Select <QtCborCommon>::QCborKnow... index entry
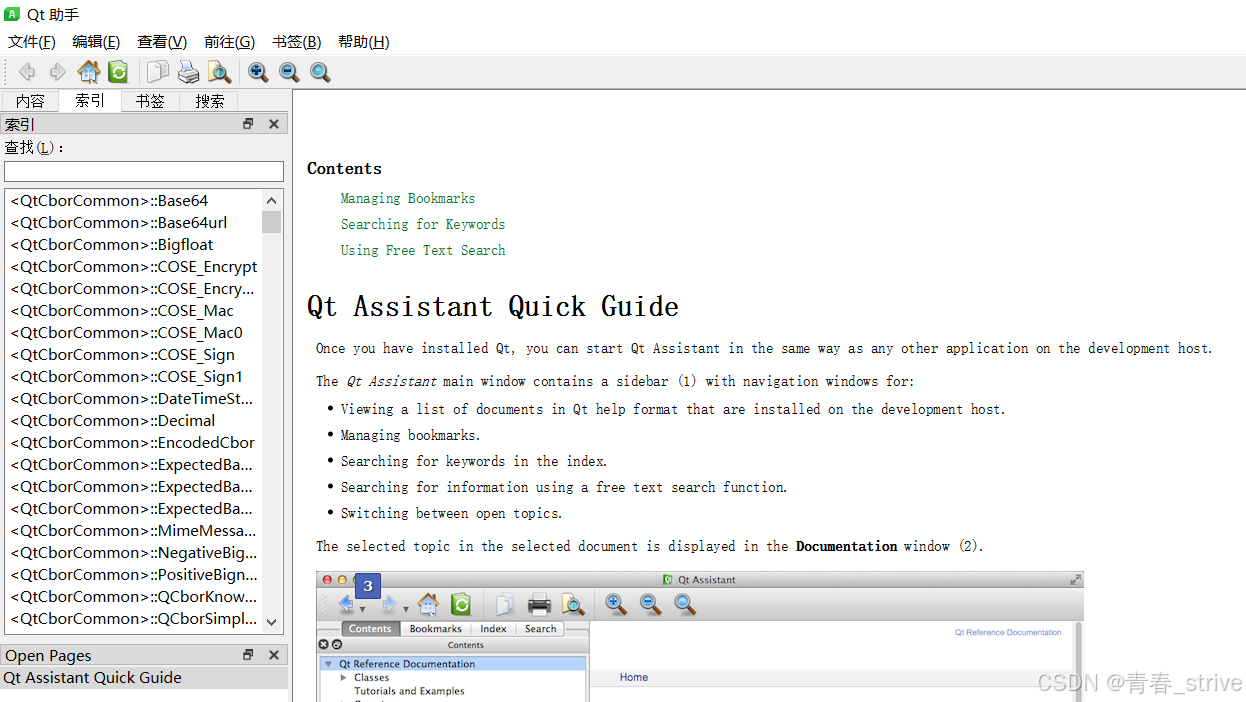 (x=133, y=596)
